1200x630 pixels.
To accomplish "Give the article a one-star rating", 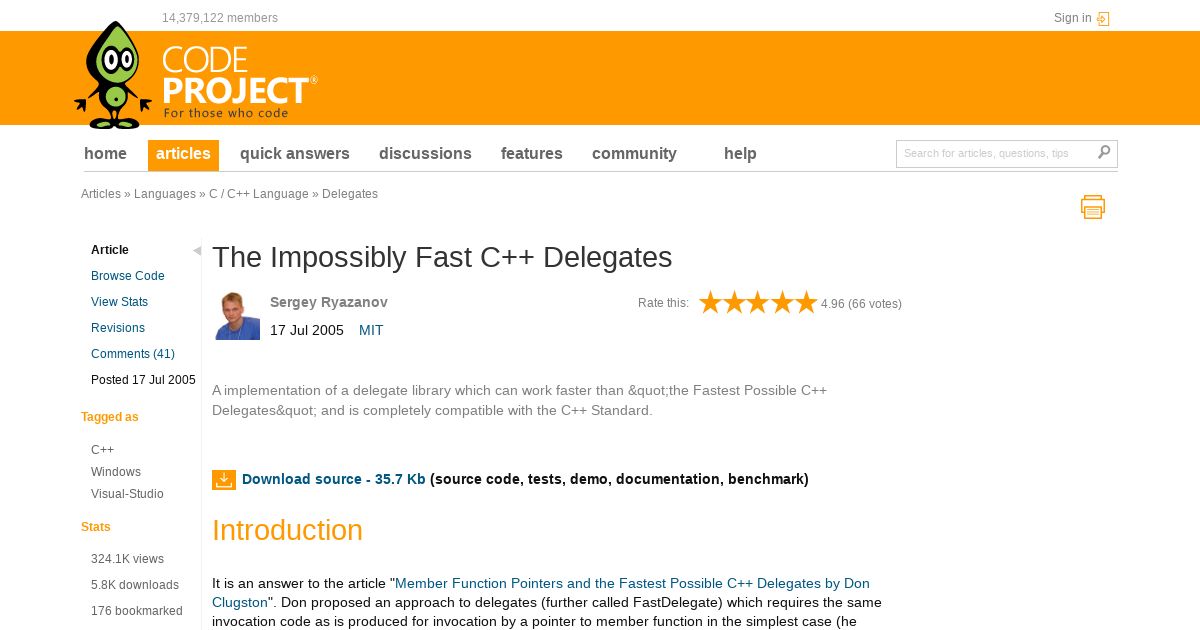I will pos(710,303).
